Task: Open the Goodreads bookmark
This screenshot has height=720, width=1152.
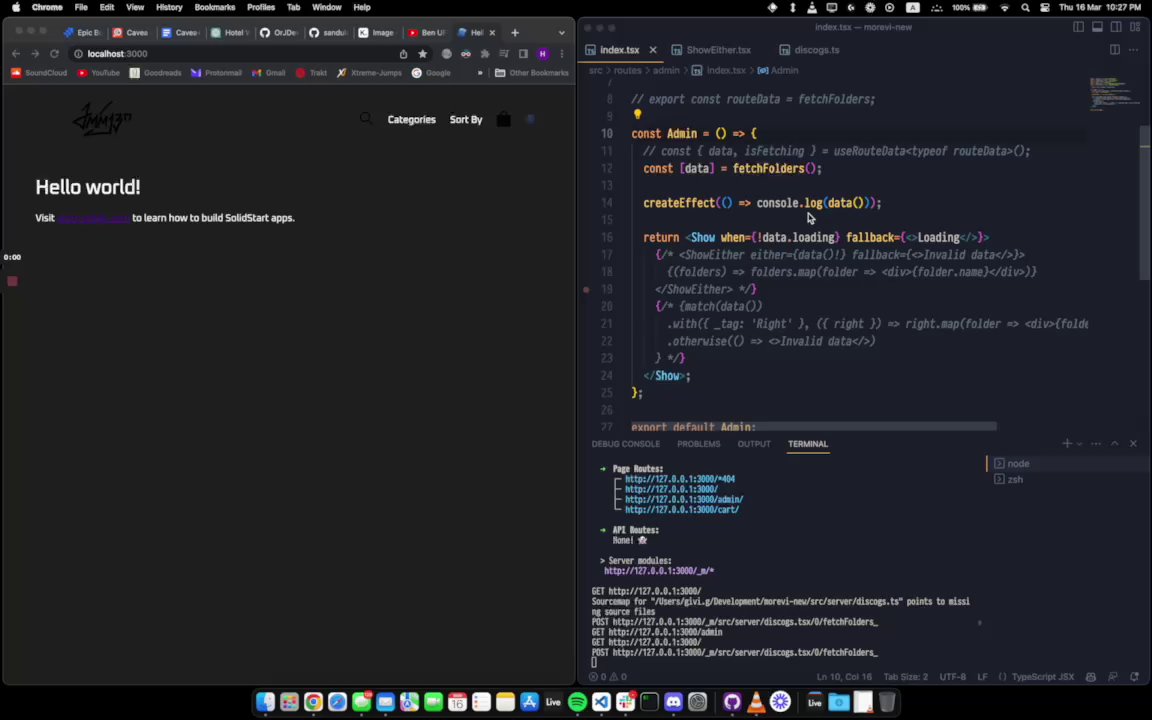Action: [x=156, y=73]
